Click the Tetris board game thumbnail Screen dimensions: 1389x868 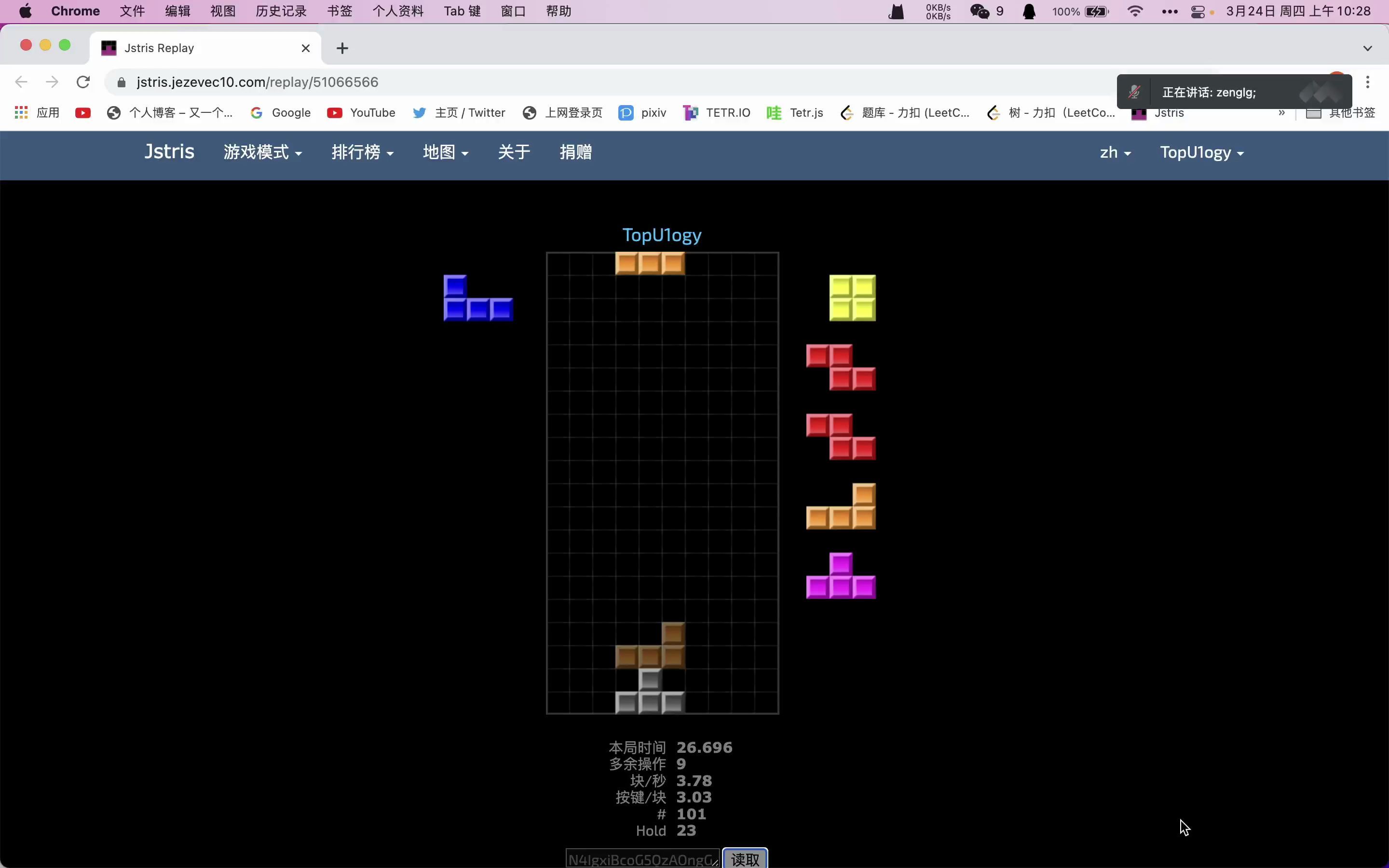(x=663, y=483)
